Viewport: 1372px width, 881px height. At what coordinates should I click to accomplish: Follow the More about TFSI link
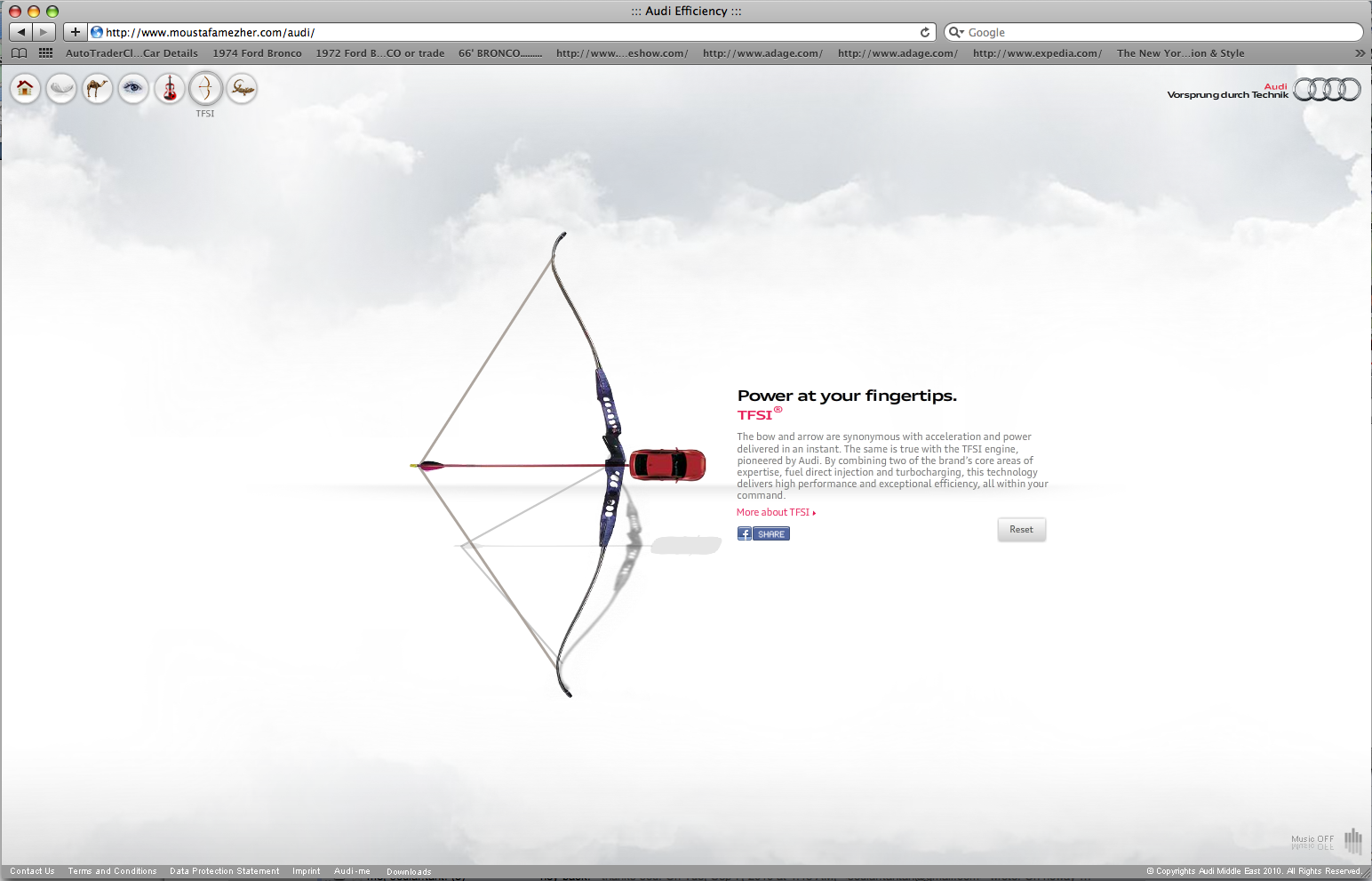(776, 512)
